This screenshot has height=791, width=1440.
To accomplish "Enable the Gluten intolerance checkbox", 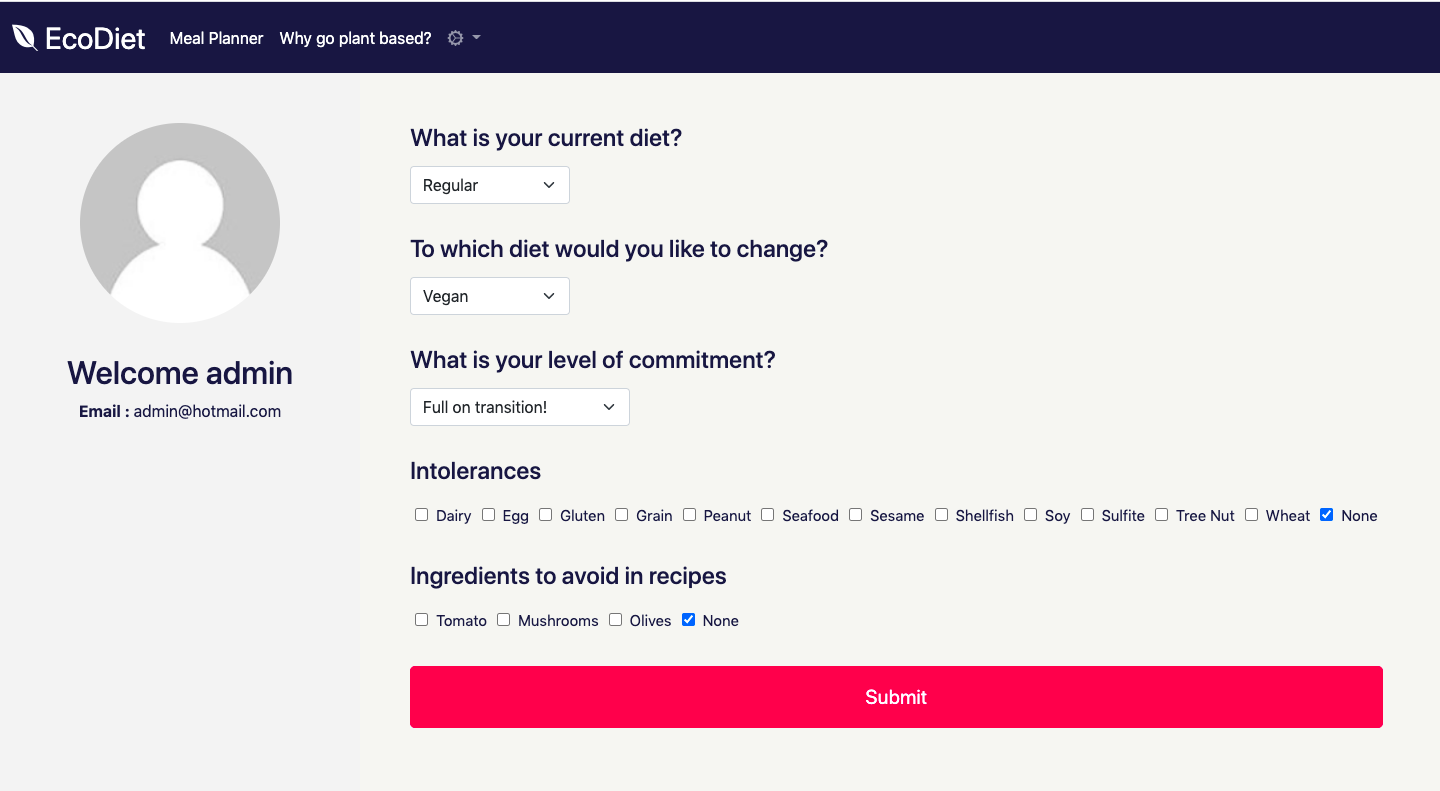I will coord(545,515).
